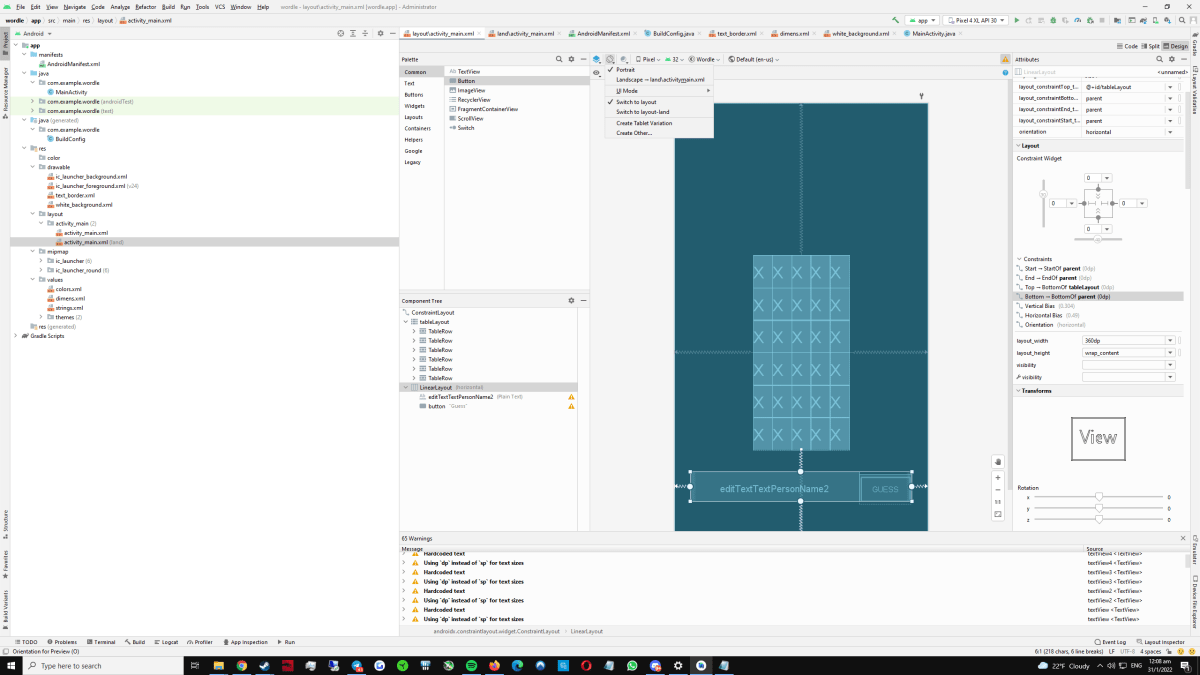Click warning icon beside editTextTextPersonName2

pos(571,397)
